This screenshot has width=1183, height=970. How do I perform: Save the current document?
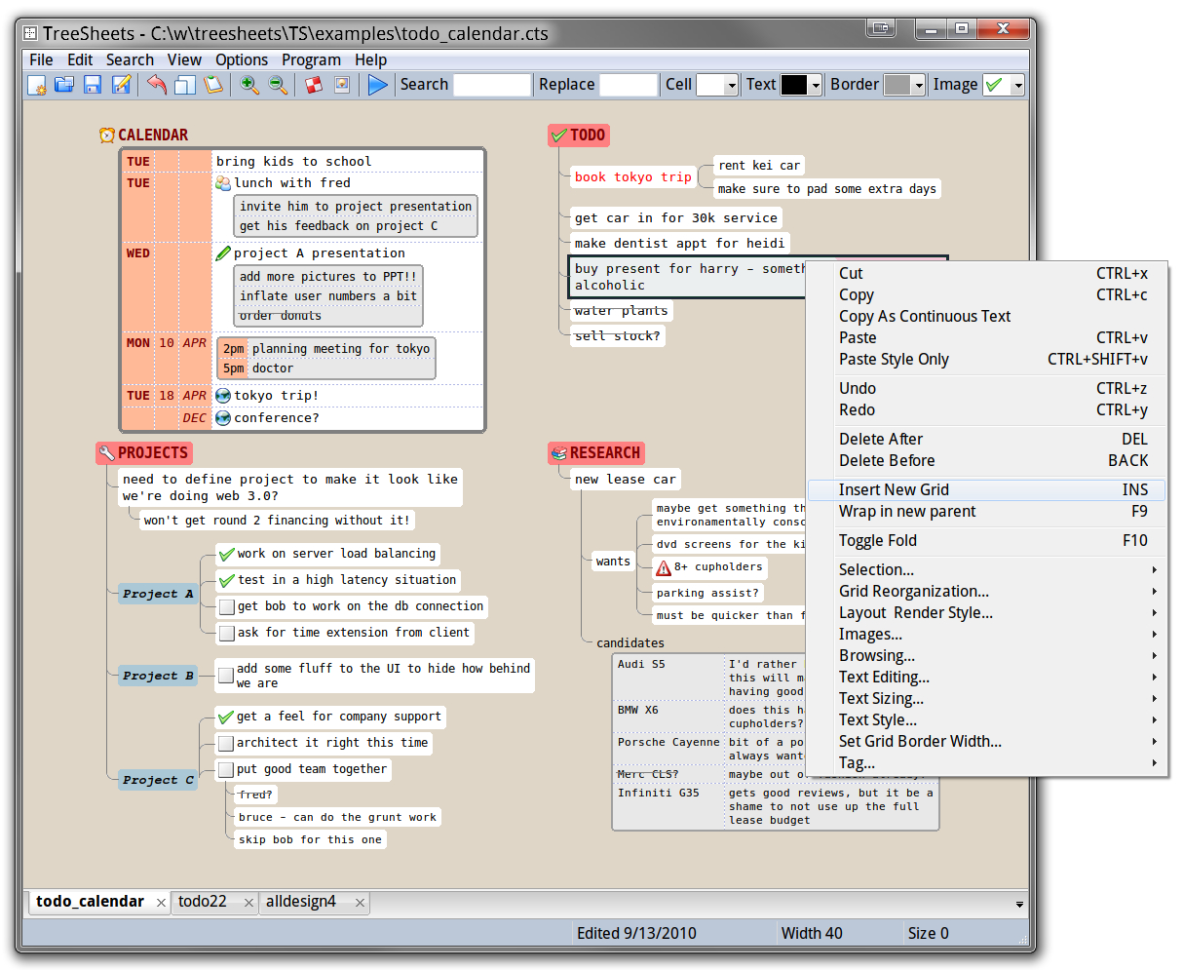[x=89, y=84]
